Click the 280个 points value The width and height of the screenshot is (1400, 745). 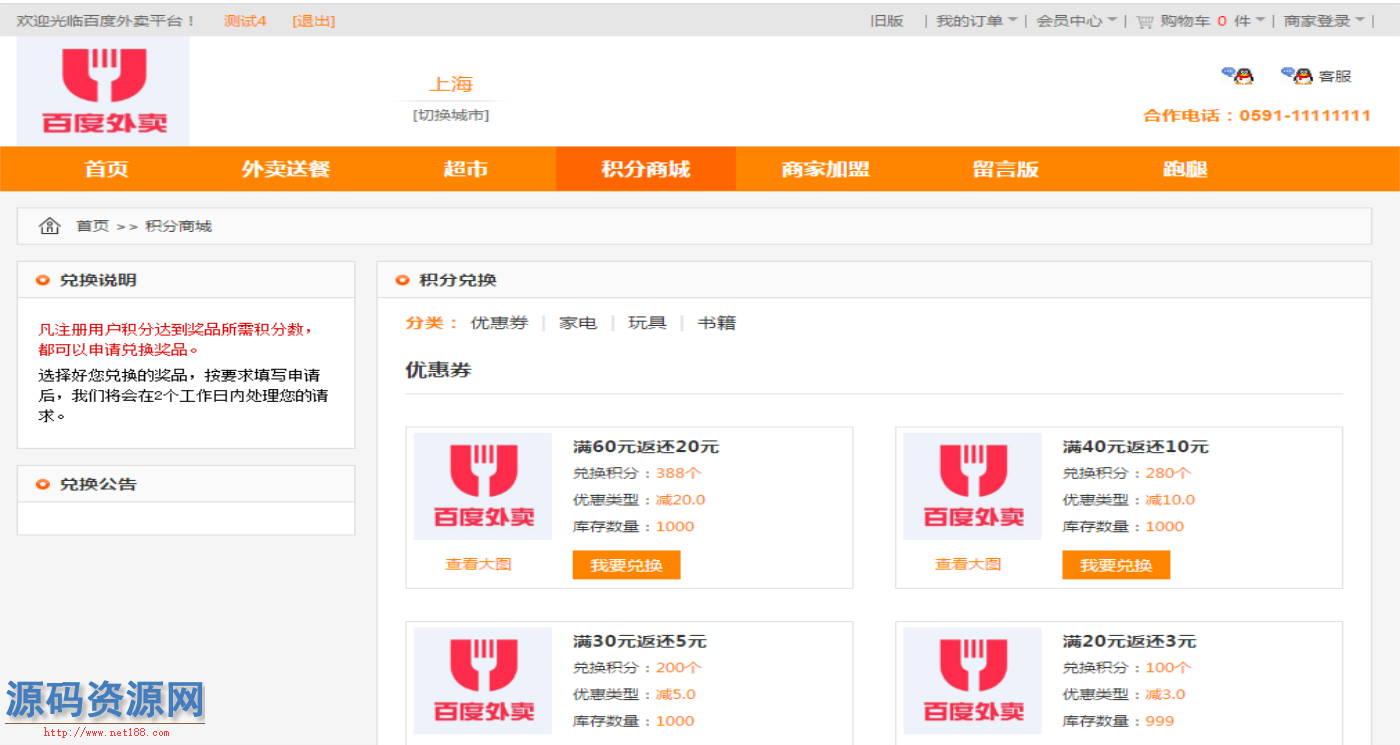[x=1168, y=473]
